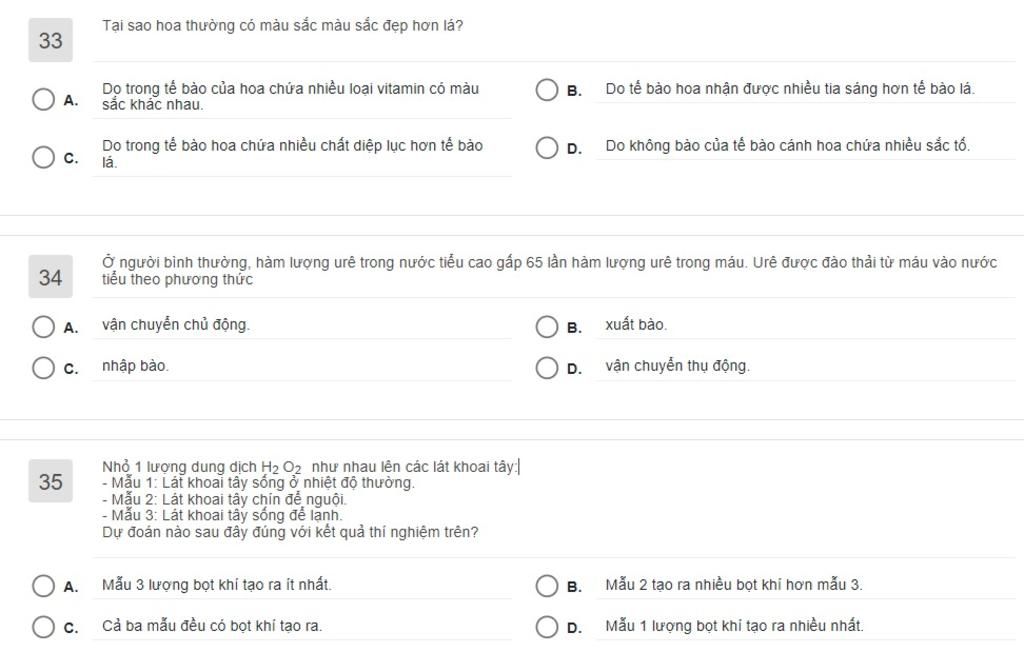
Task: Click the question 35 text about H2O2
Action: point(312,500)
